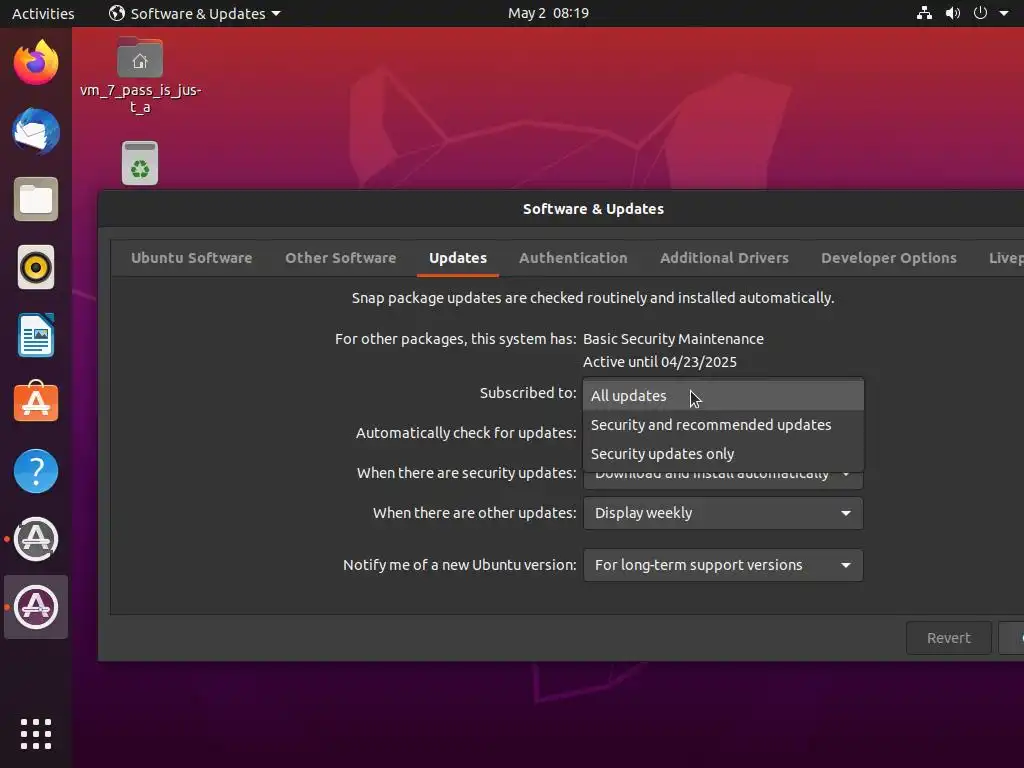Expand the system menu arrow
Screen dimensions: 1024x768
click(x=1004, y=13)
